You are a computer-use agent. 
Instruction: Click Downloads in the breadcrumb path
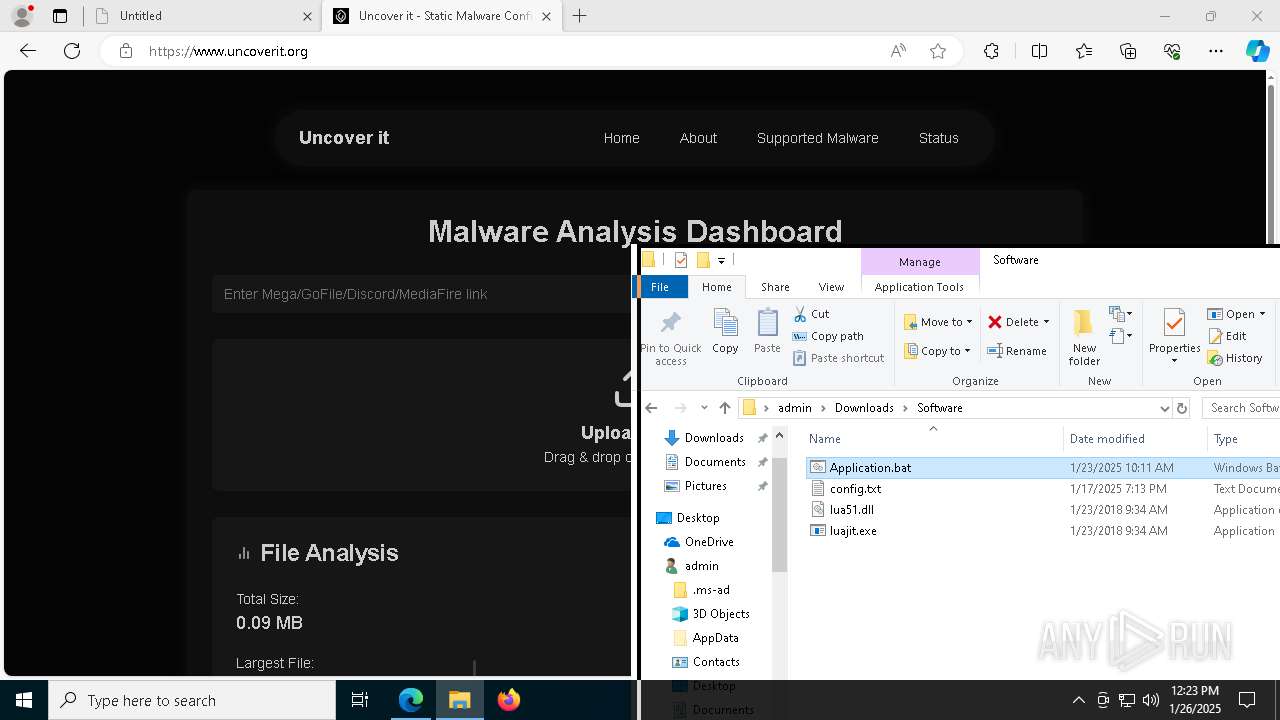pos(864,408)
